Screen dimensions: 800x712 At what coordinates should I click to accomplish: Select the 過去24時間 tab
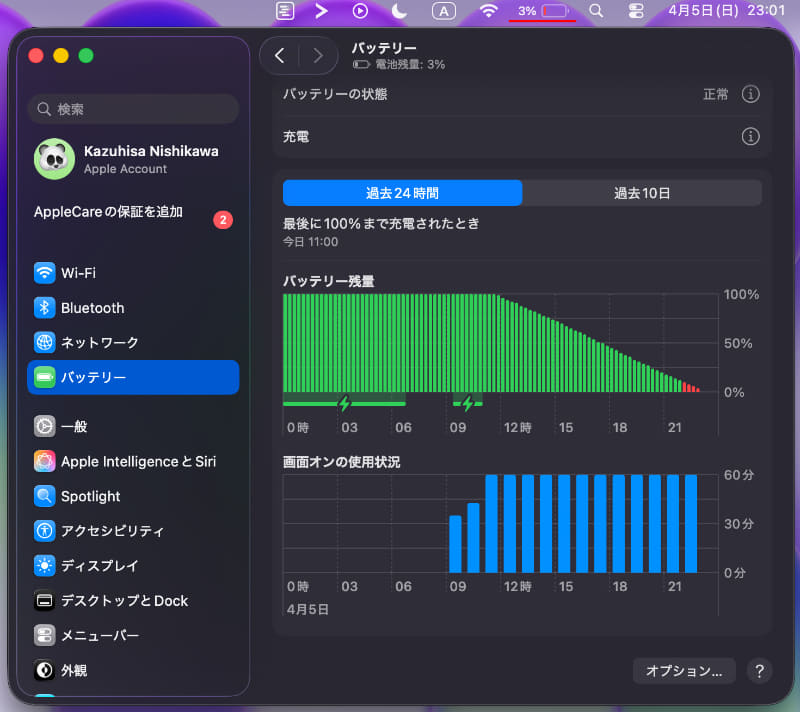(404, 193)
